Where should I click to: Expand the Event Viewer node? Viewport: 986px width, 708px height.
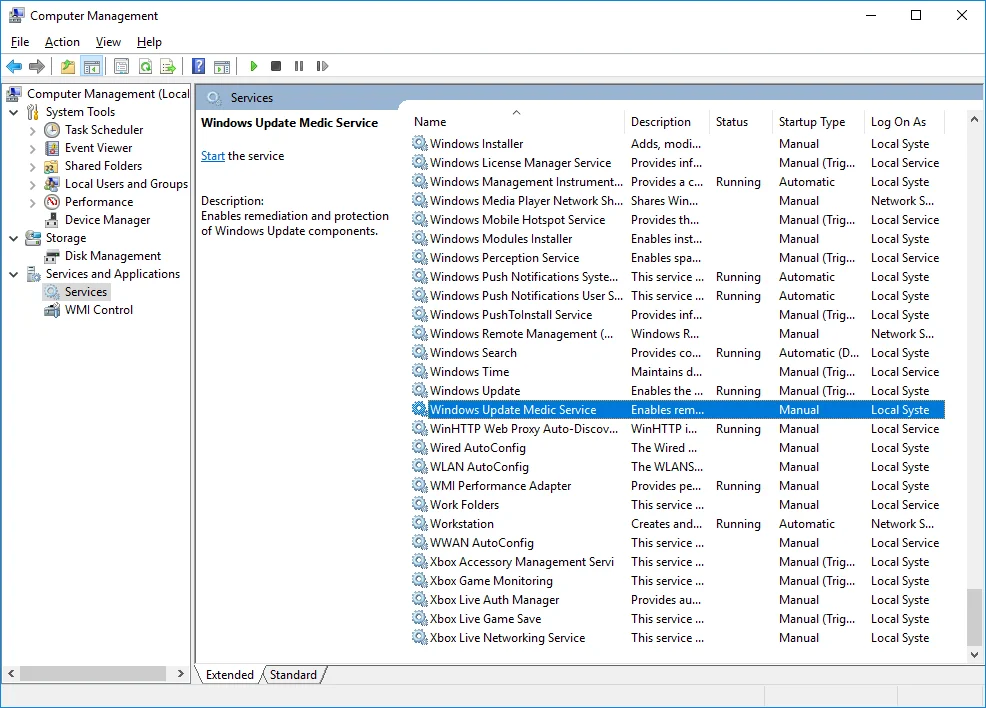pos(33,149)
